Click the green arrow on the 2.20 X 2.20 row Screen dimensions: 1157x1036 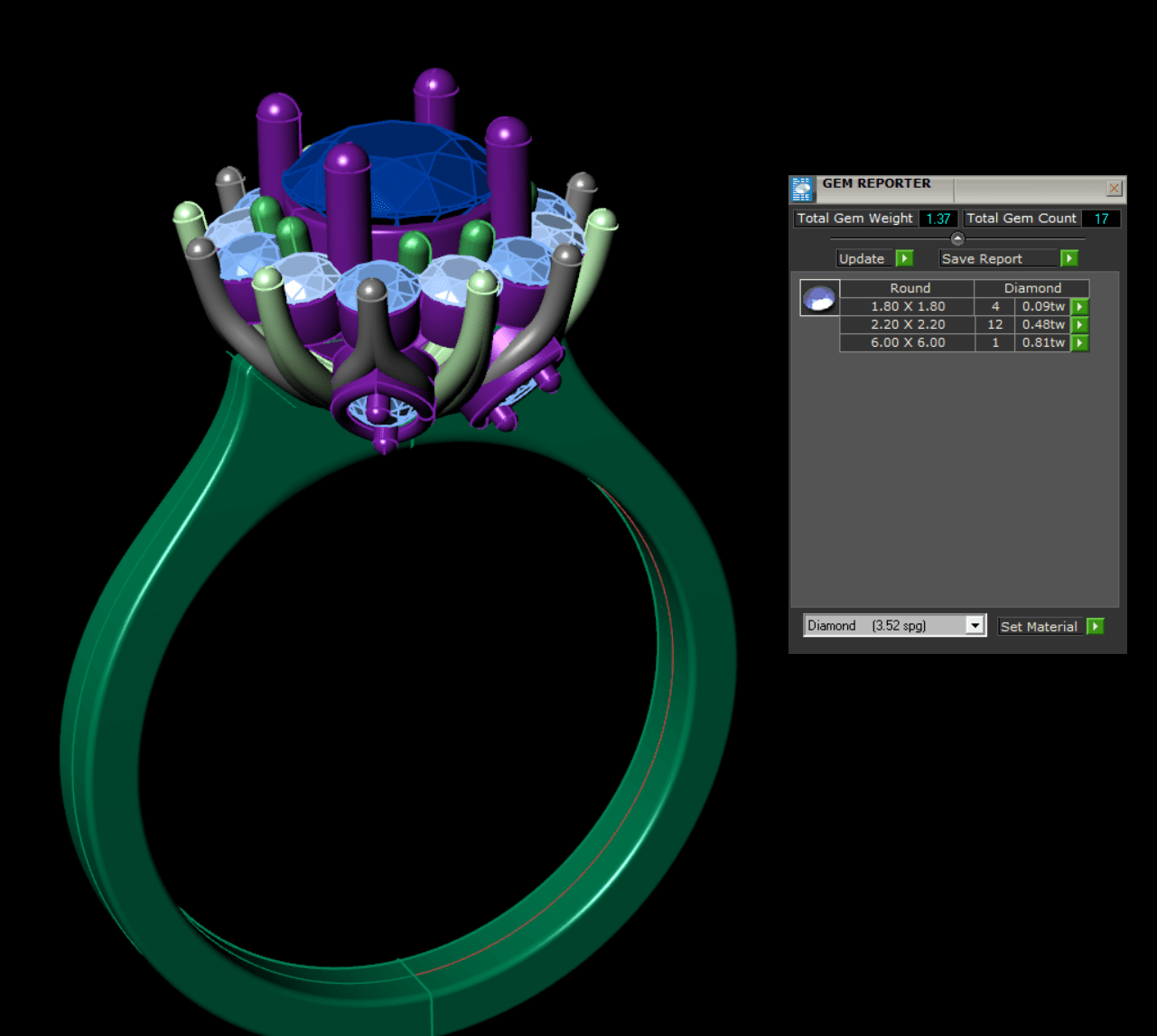tap(1079, 325)
